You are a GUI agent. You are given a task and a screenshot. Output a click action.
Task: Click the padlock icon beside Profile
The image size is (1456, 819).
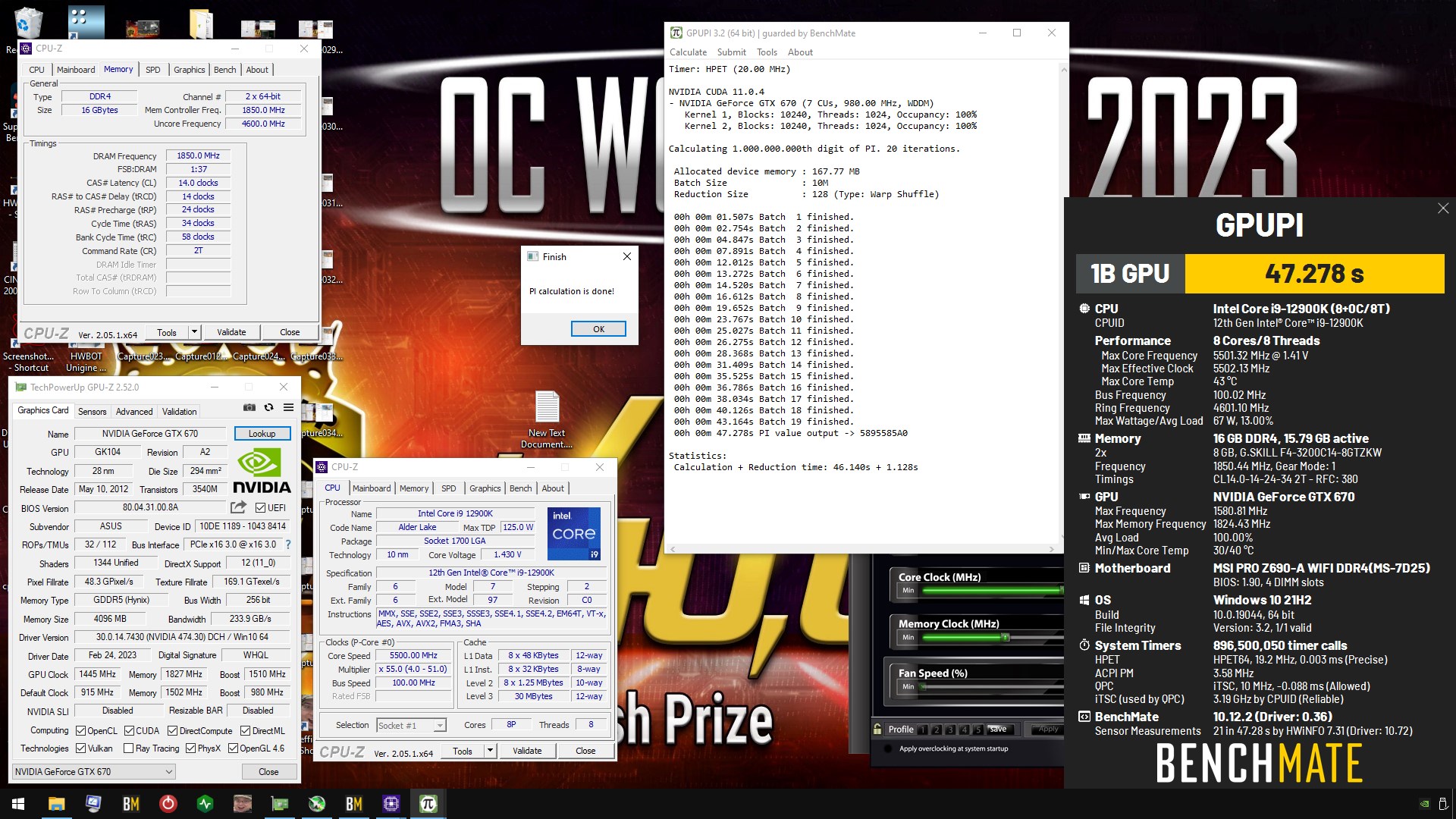[x=877, y=730]
